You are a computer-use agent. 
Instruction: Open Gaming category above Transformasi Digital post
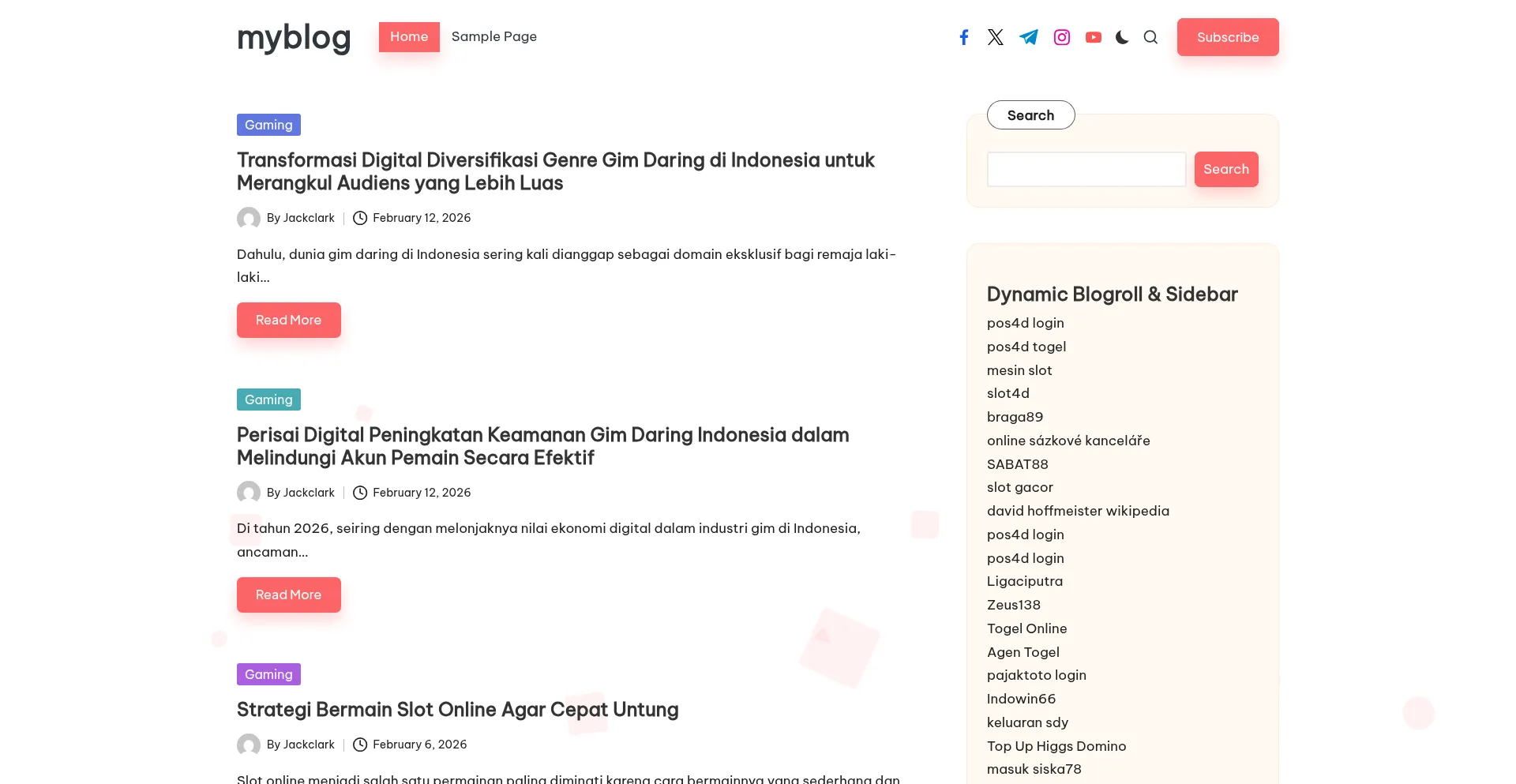[x=268, y=125]
